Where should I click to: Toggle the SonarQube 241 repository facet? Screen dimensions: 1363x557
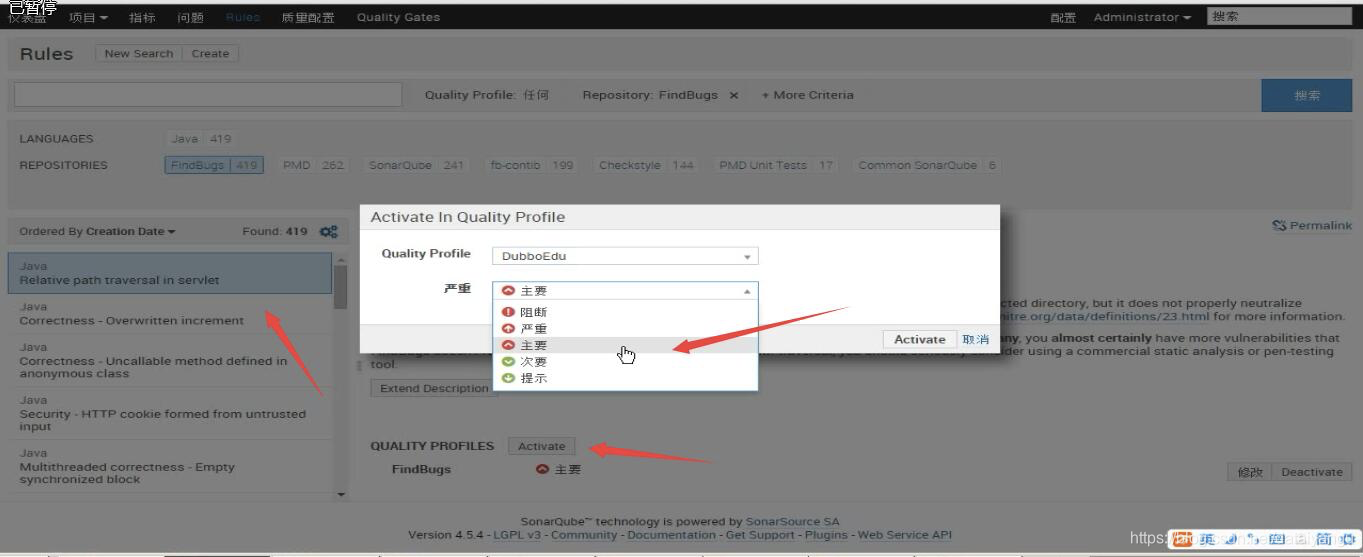click(x=417, y=165)
